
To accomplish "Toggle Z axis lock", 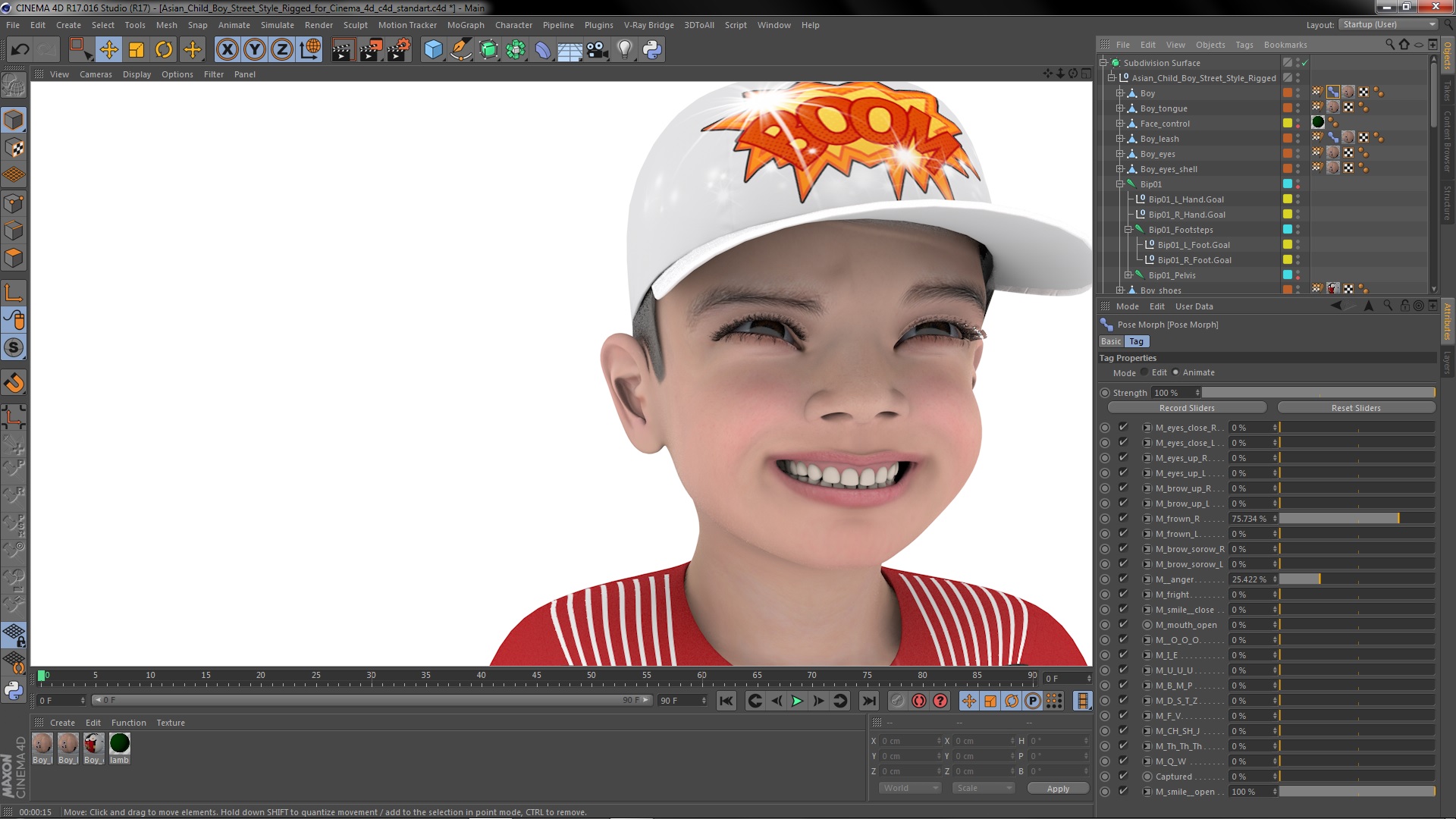I will (282, 50).
